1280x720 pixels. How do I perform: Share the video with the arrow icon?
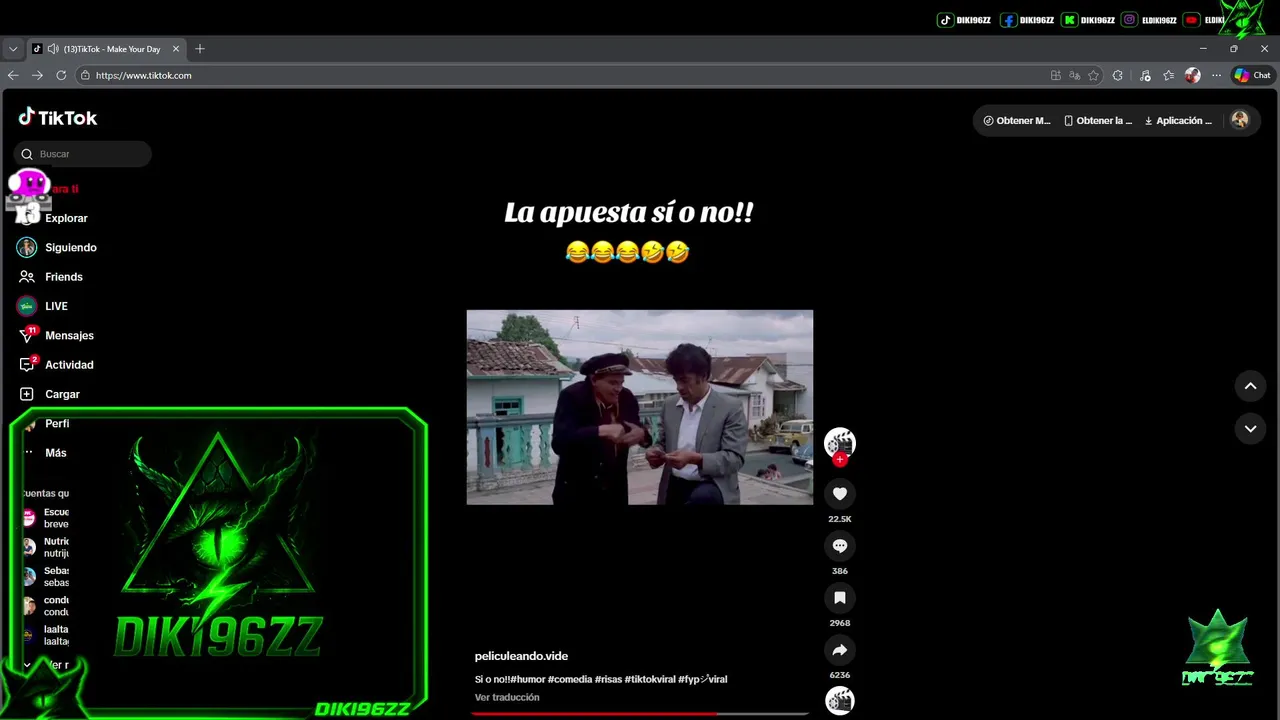point(840,650)
